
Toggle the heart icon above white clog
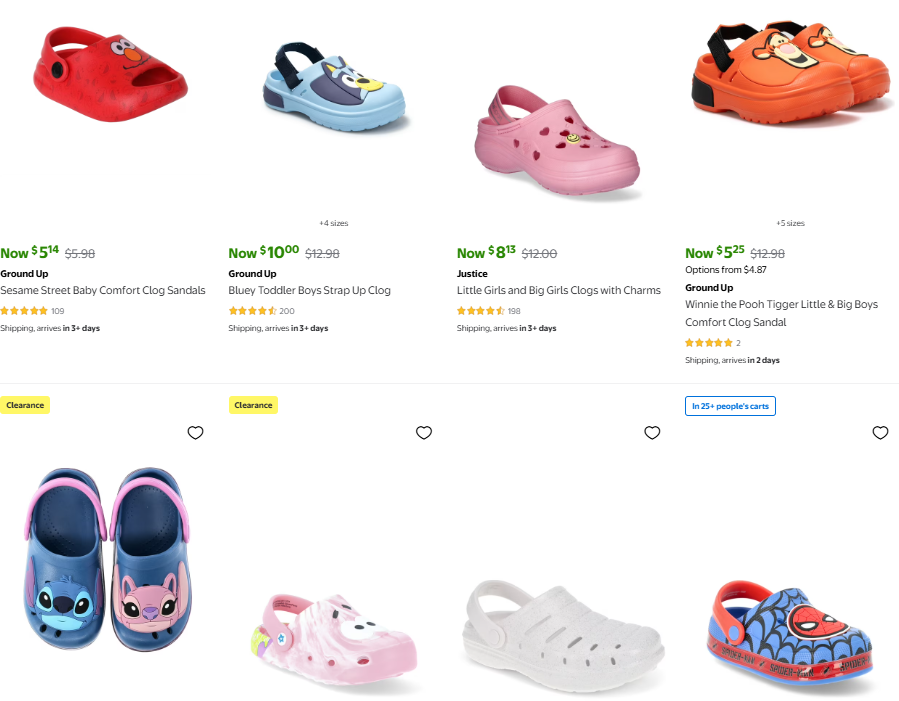(x=652, y=433)
